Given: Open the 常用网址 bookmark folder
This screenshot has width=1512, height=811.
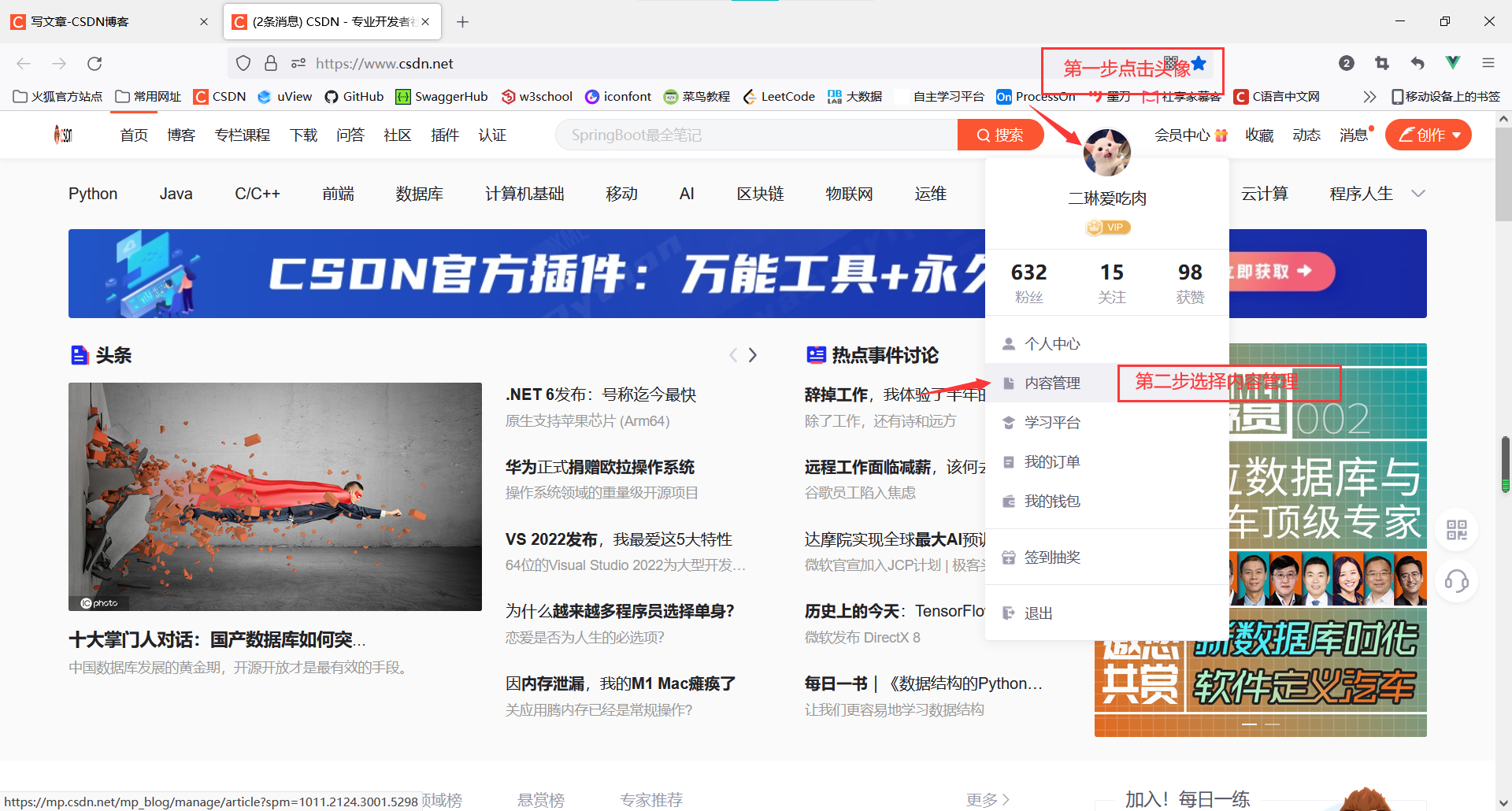Looking at the screenshot, I should [x=148, y=96].
